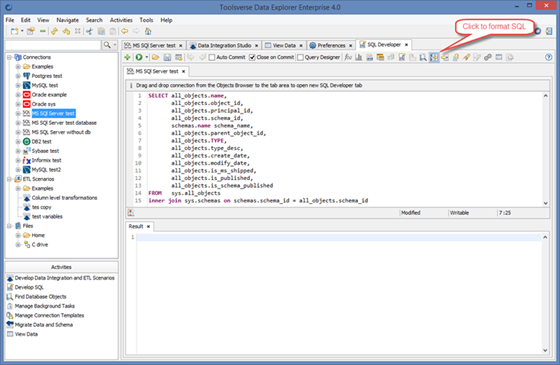Open the dropdown arrow beside the Run button
This screenshot has width=560, height=365.
coord(146,57)
